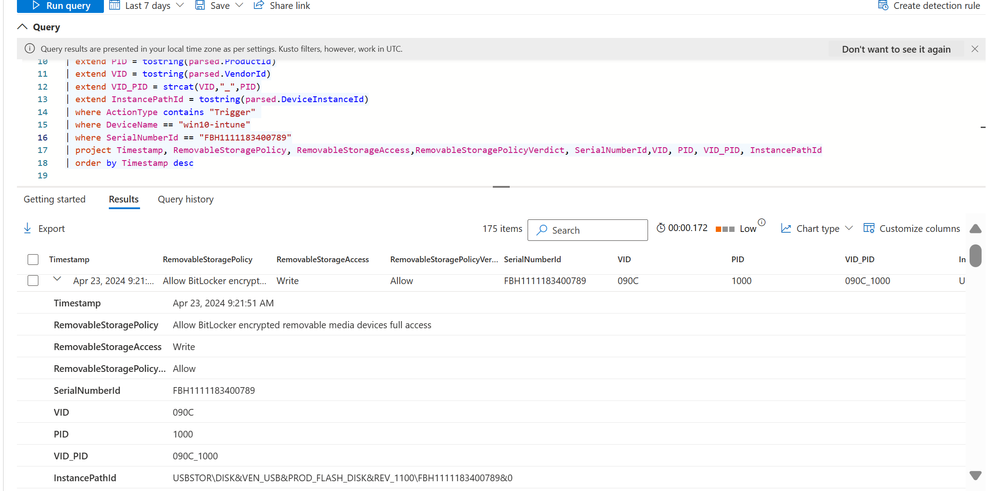
Task: Click the 175 items count
Action: coord(503,229)
